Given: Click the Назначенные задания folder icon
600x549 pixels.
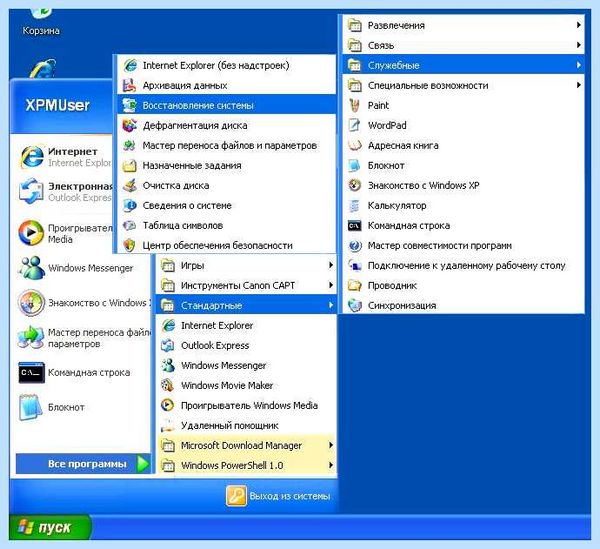Looking at the screenshot, I should click(129, 165).
